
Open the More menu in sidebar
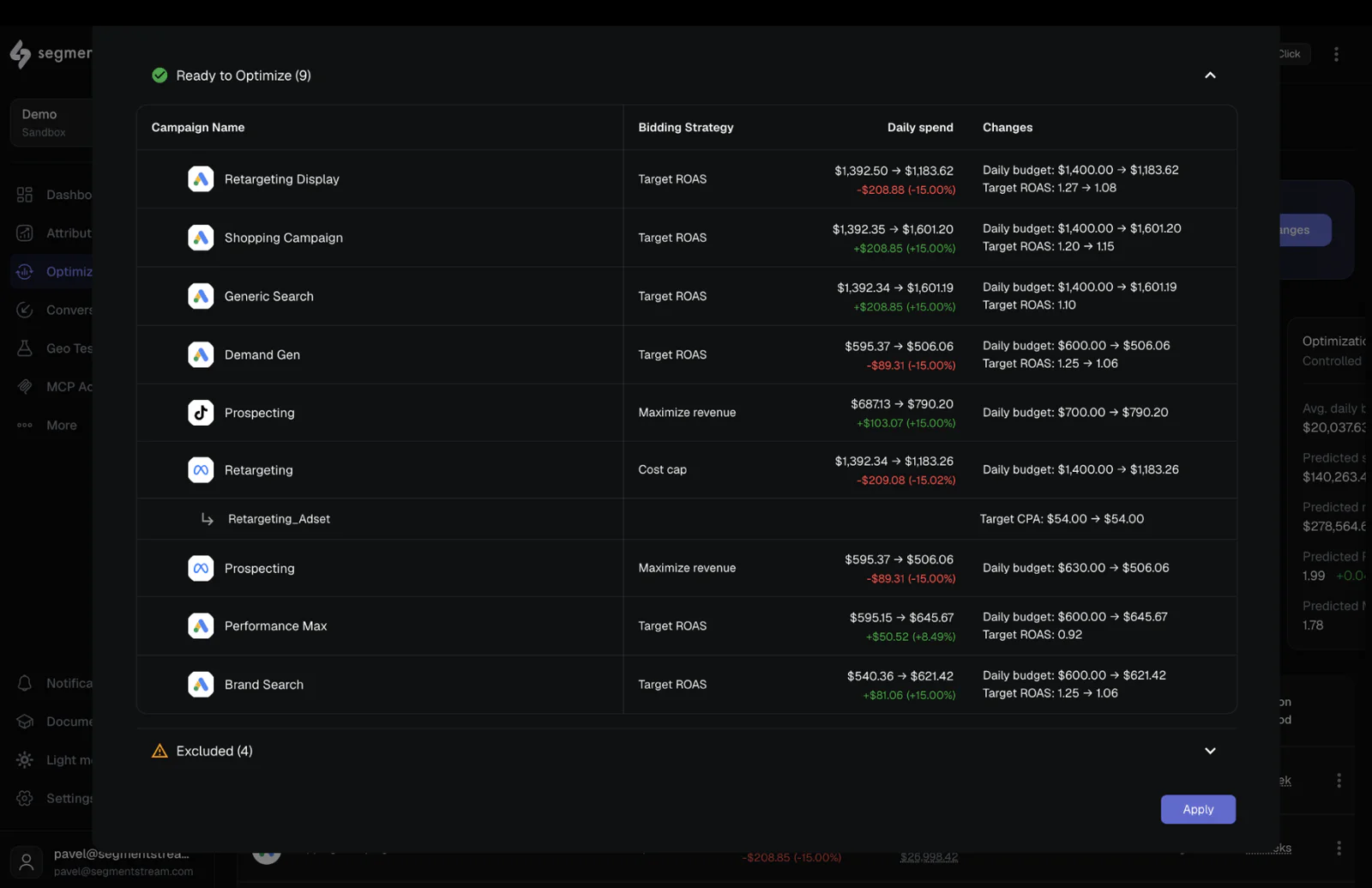click(53, 426)
